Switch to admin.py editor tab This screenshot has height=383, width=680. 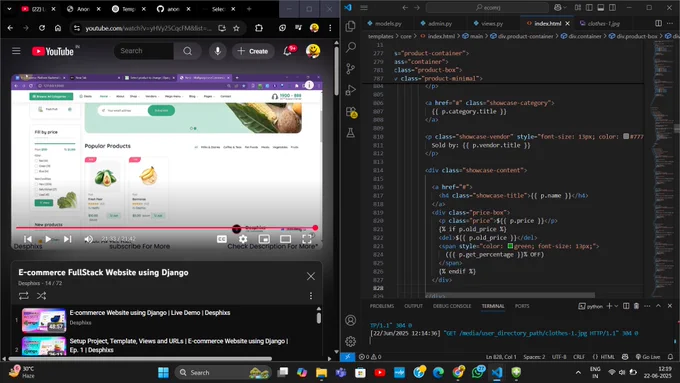point(436,23)
